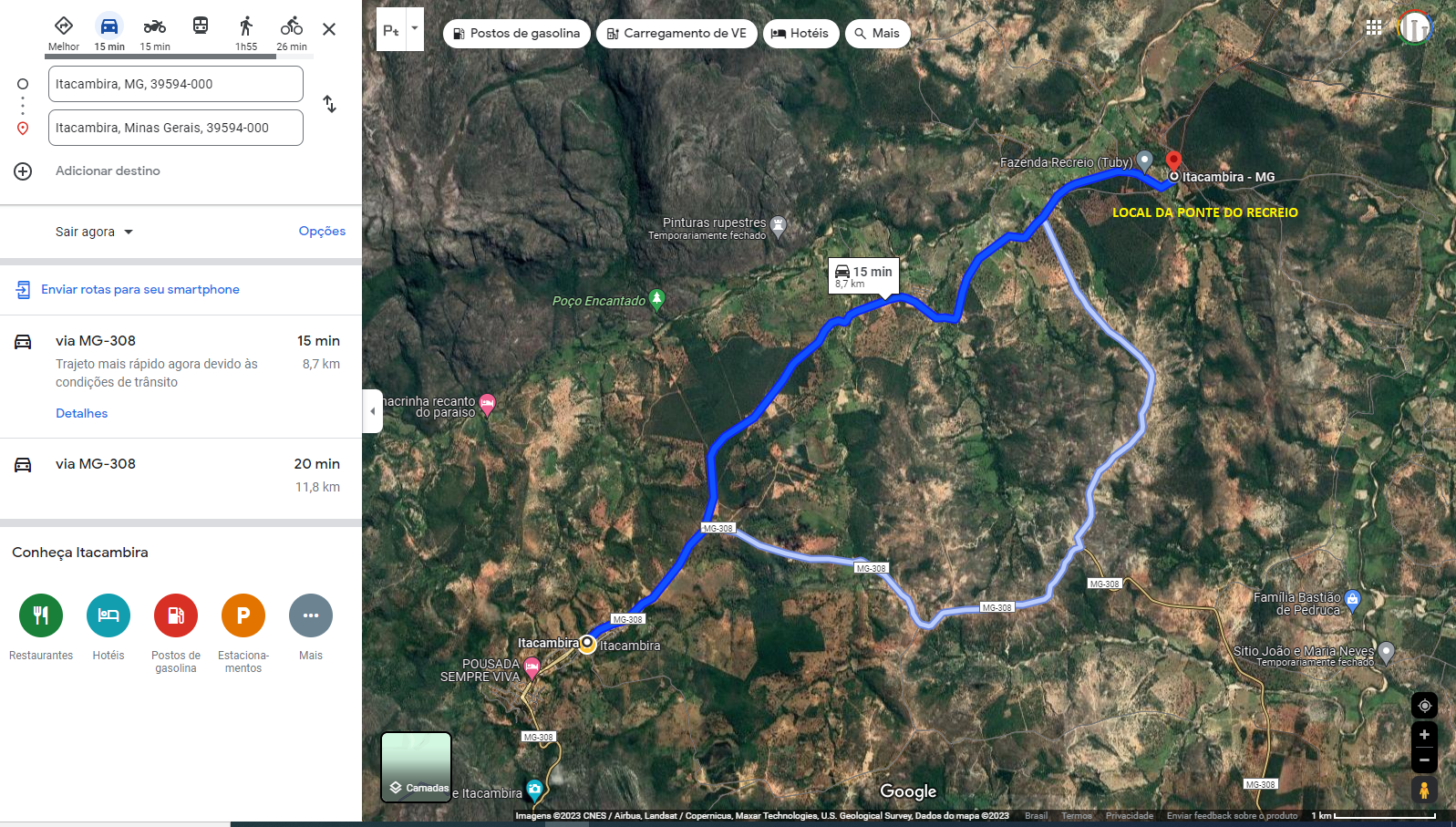This screenshot has width=1456, height=827.
Task: Filter map by Postos de gasolina
Action: click(517, 34)
